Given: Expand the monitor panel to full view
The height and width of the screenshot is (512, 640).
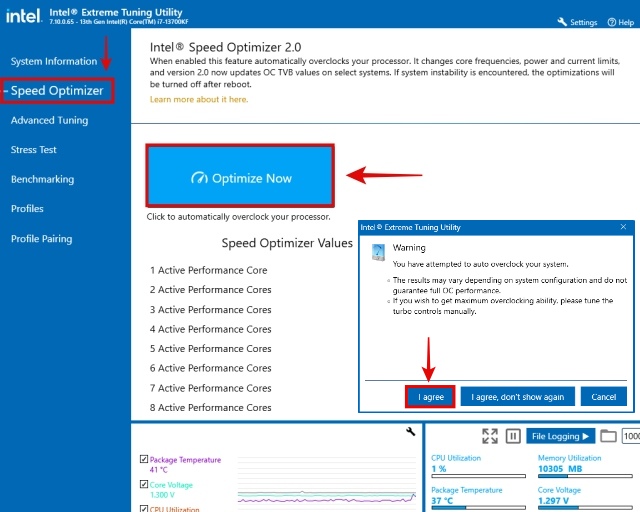Looking at the screenshot, I should pyautogui.click(x=490, y=436).
